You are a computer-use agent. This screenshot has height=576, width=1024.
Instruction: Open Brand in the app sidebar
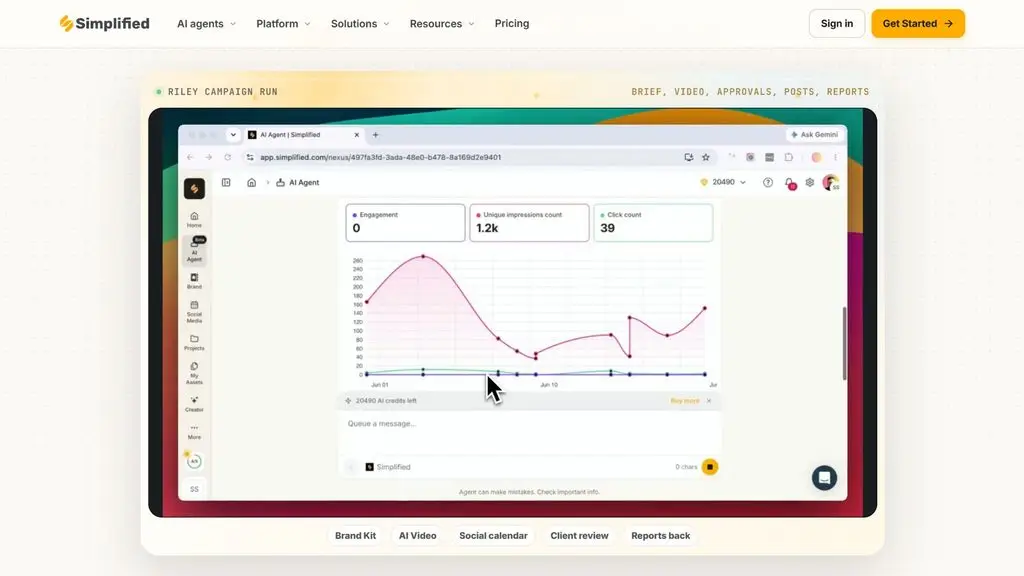(x=194, y=281)
